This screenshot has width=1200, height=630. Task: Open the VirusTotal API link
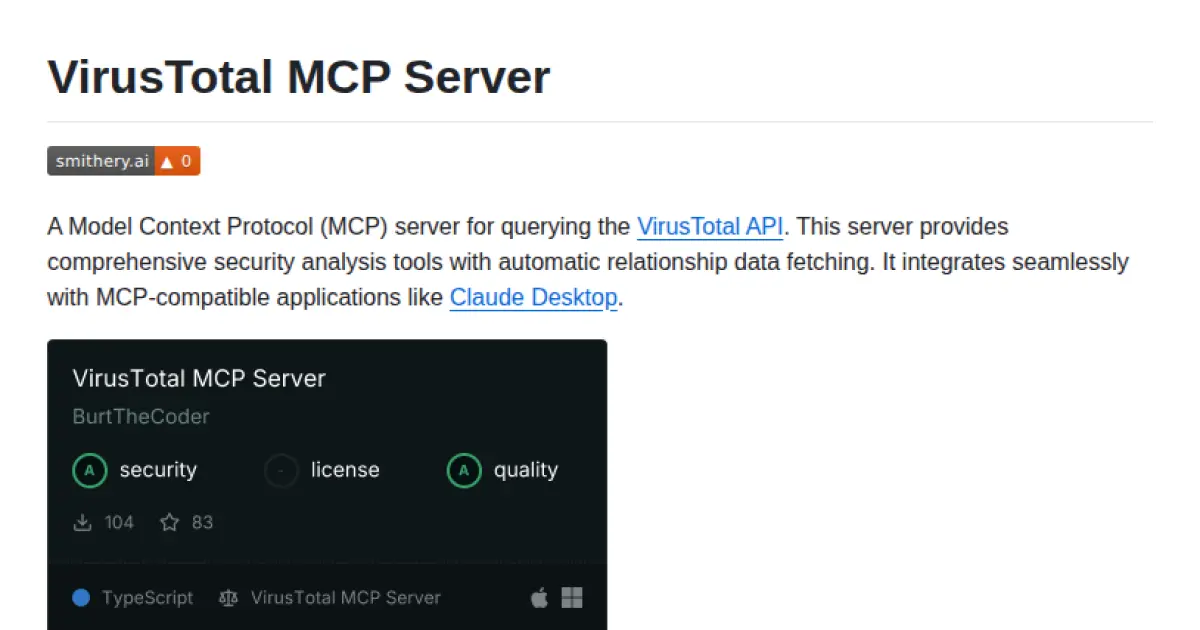[x=709, y=226]
